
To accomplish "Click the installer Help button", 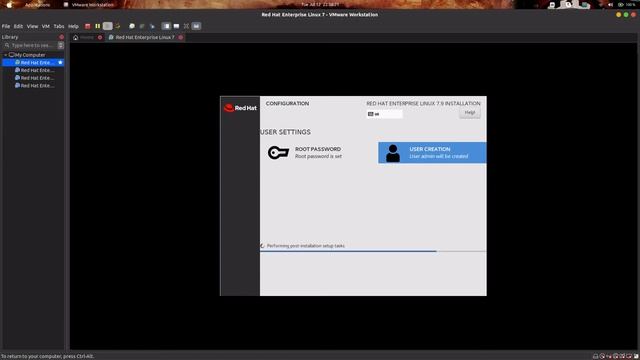I will tap(470, 113).
